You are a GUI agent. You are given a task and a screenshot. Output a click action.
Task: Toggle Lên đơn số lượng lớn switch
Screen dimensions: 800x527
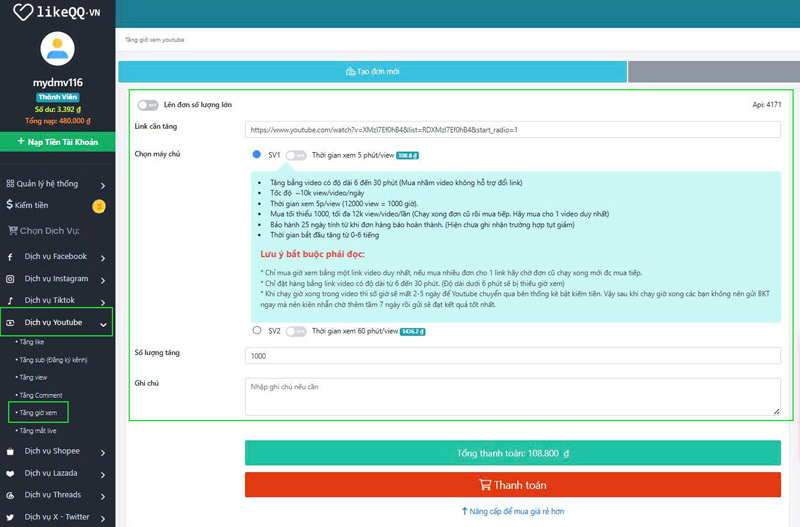[148, 105]
